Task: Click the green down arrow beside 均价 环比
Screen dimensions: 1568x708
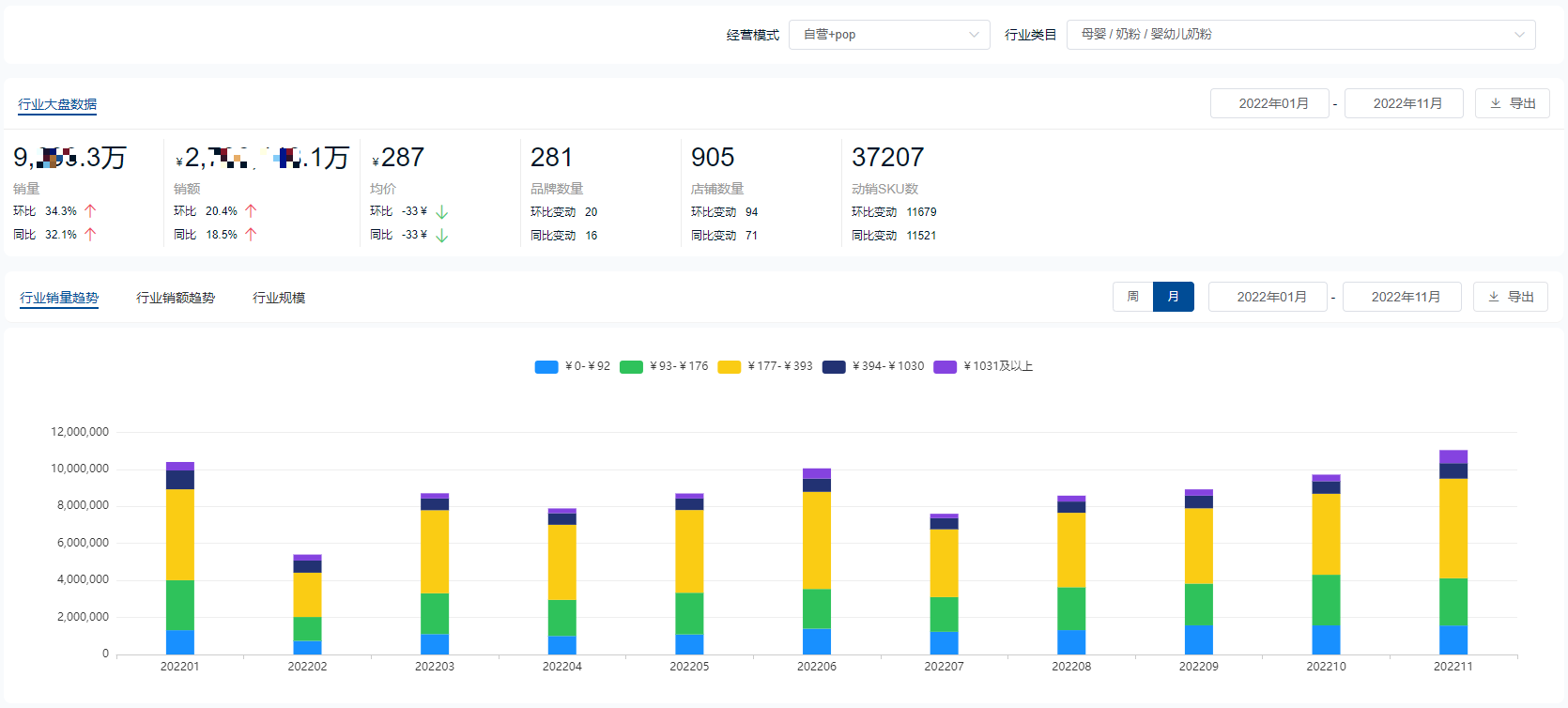Action: 442,212
